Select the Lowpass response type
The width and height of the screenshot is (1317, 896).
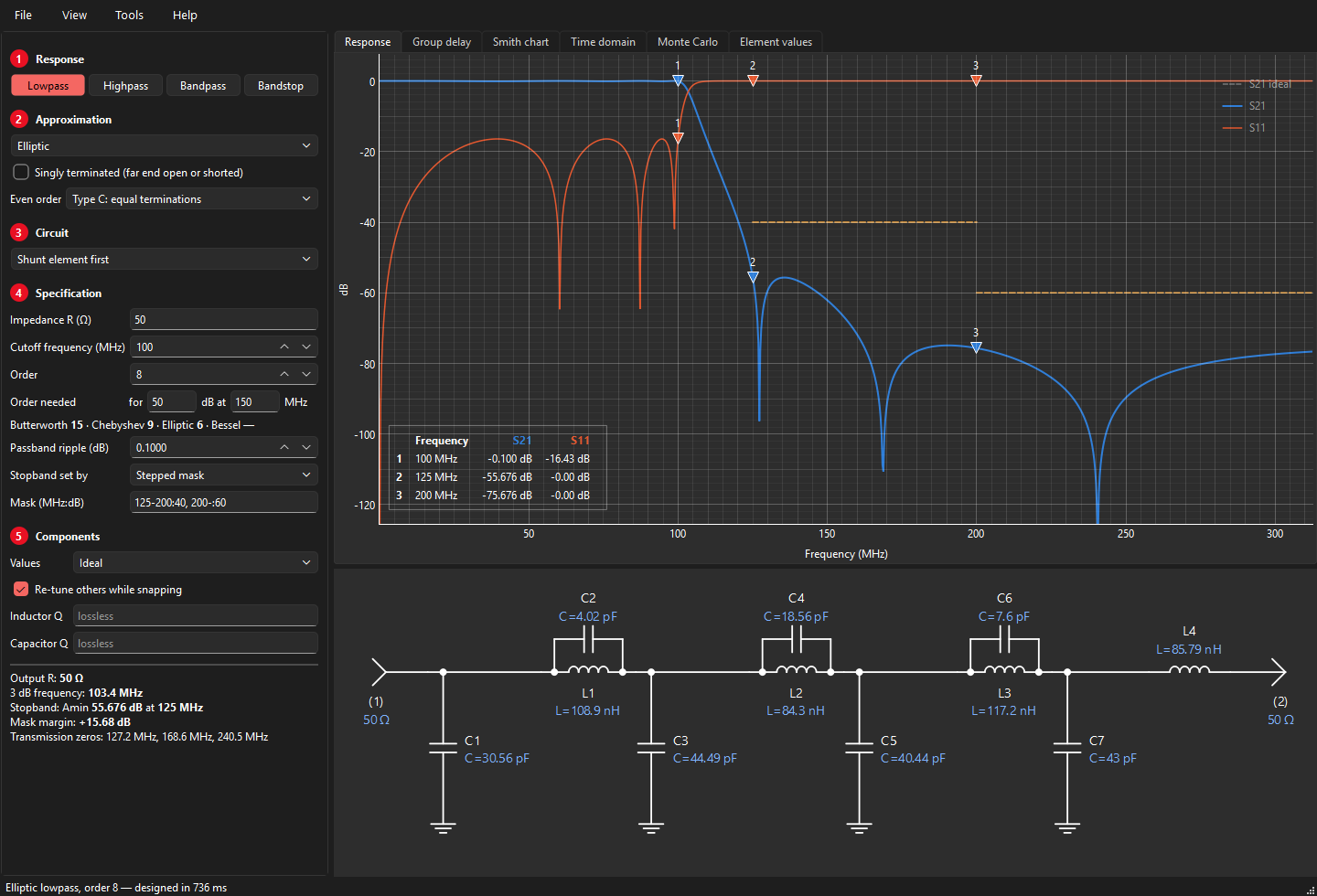[48, 86]
